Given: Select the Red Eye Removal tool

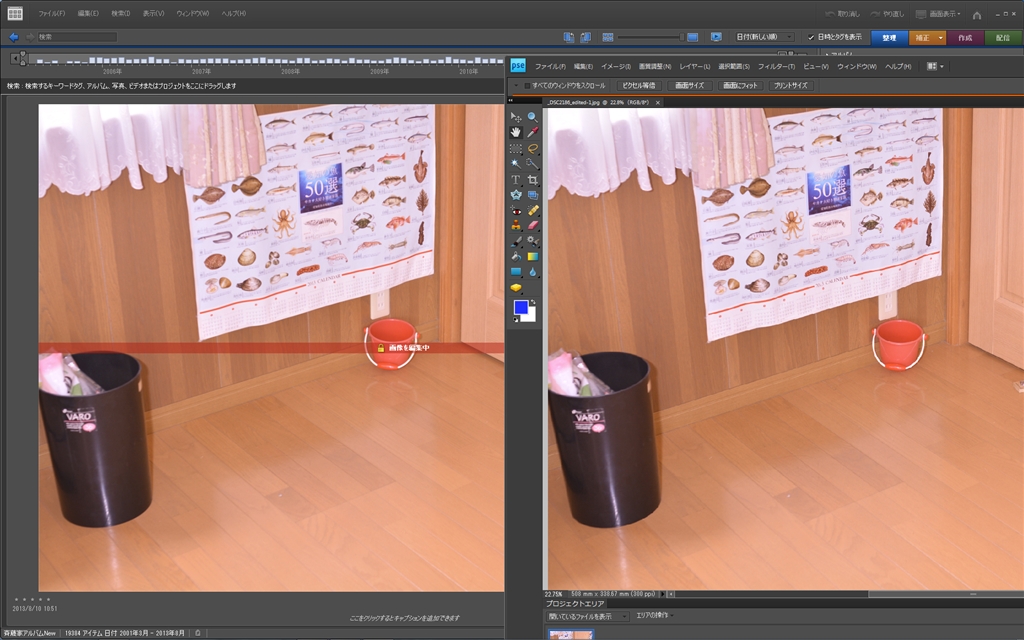Looking at the screenshot, I should click(x=516, y=211).
